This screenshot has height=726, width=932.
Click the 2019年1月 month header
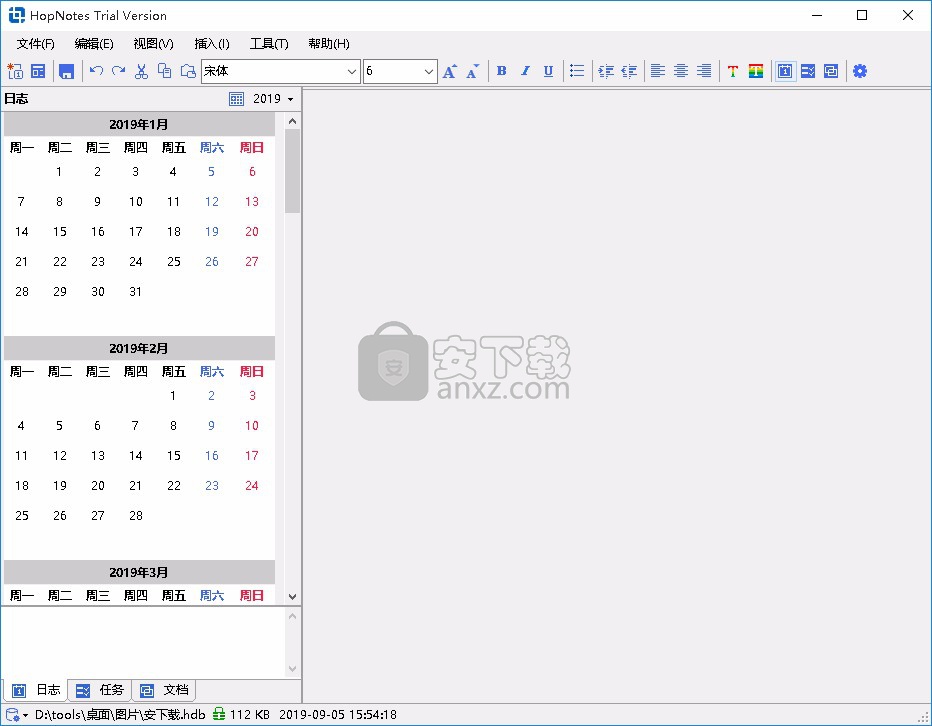[139, 124]
